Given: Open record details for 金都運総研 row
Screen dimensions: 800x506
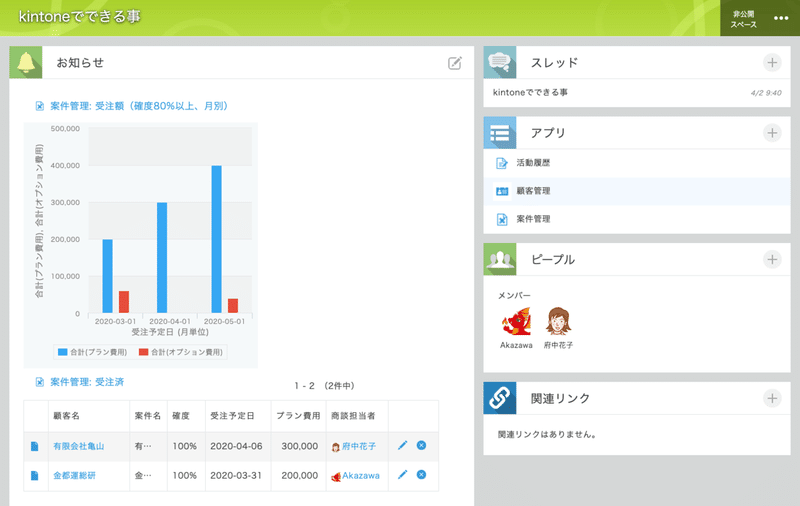Looking at the screenshot, I should point(35,475).
